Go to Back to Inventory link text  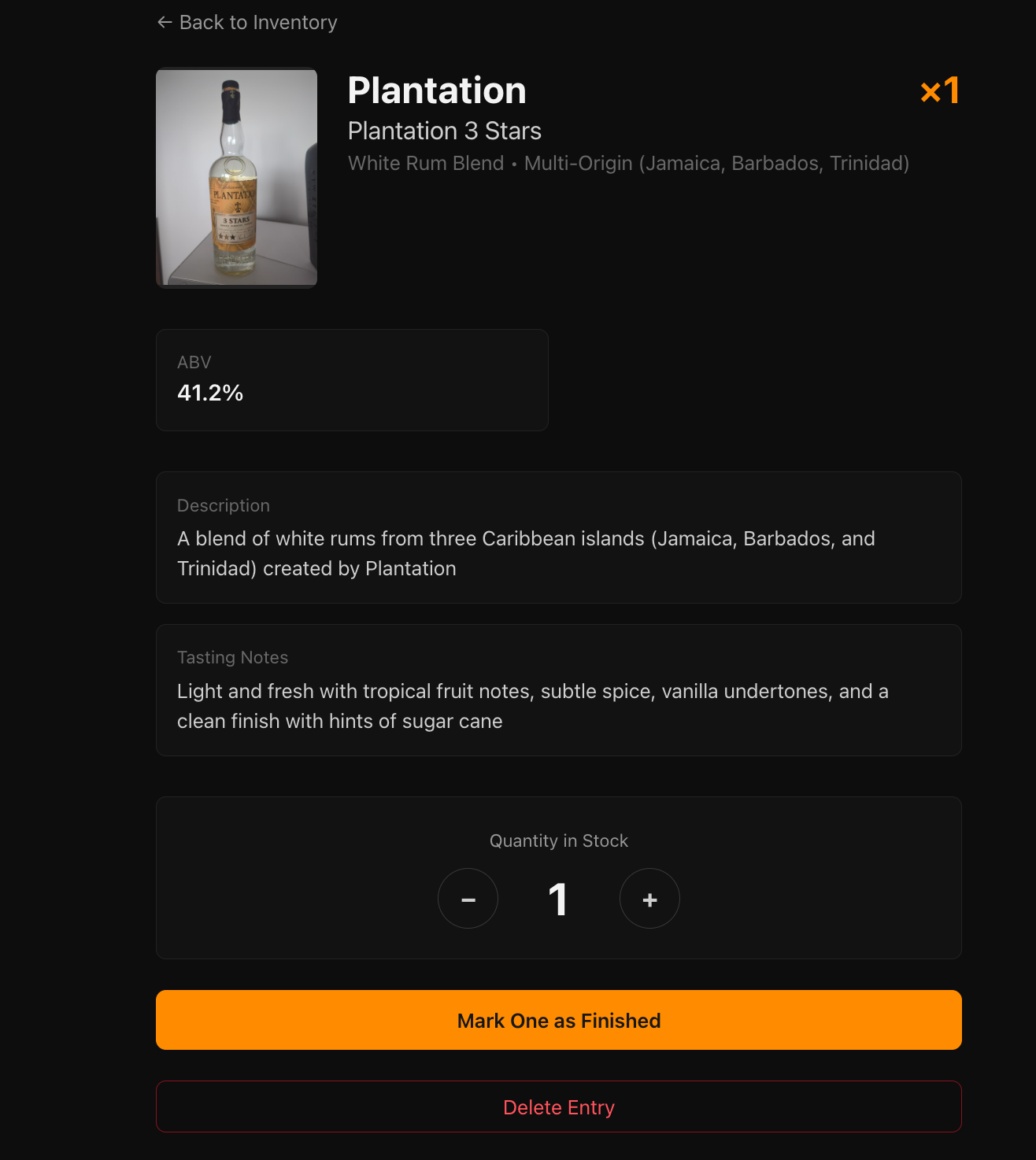click(258, 23)
